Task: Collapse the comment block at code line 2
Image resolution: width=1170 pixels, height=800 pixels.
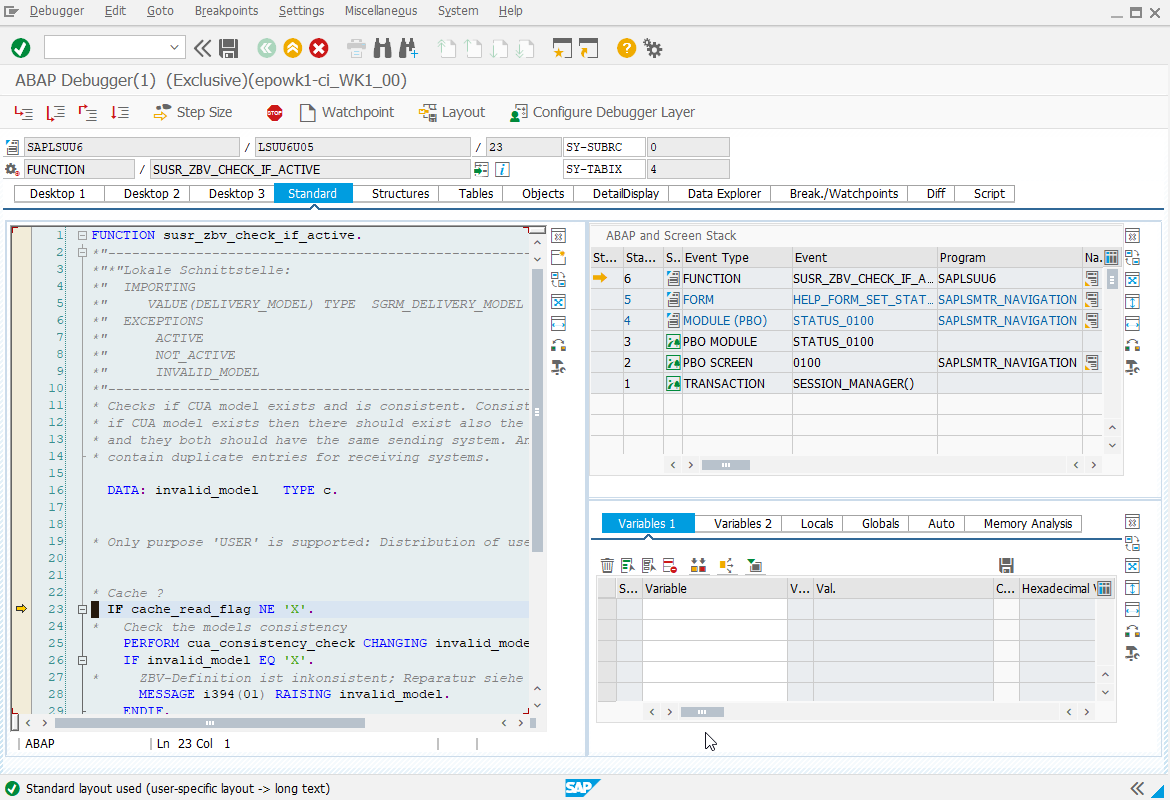Action: coord(82,252)
